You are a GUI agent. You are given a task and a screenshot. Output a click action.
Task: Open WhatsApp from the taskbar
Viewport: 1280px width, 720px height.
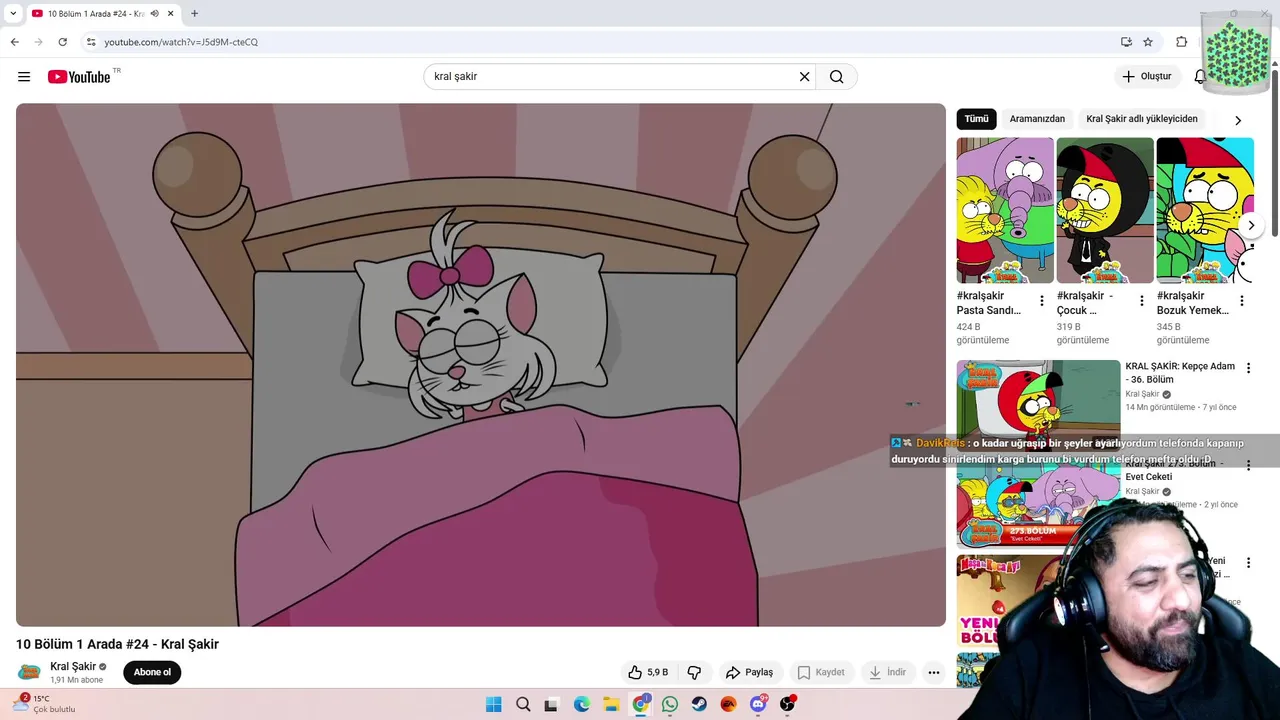[670, 704]
